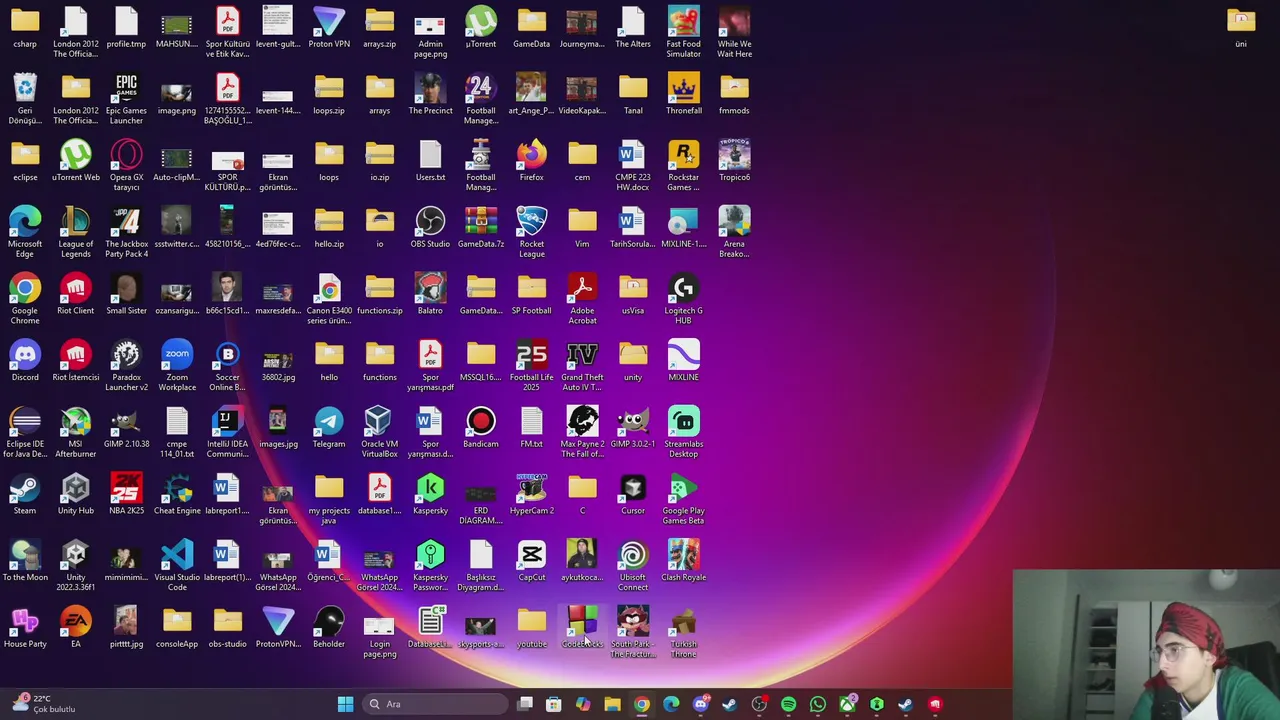Select the Fast Food Simulator icon

[x=683, y=32]
